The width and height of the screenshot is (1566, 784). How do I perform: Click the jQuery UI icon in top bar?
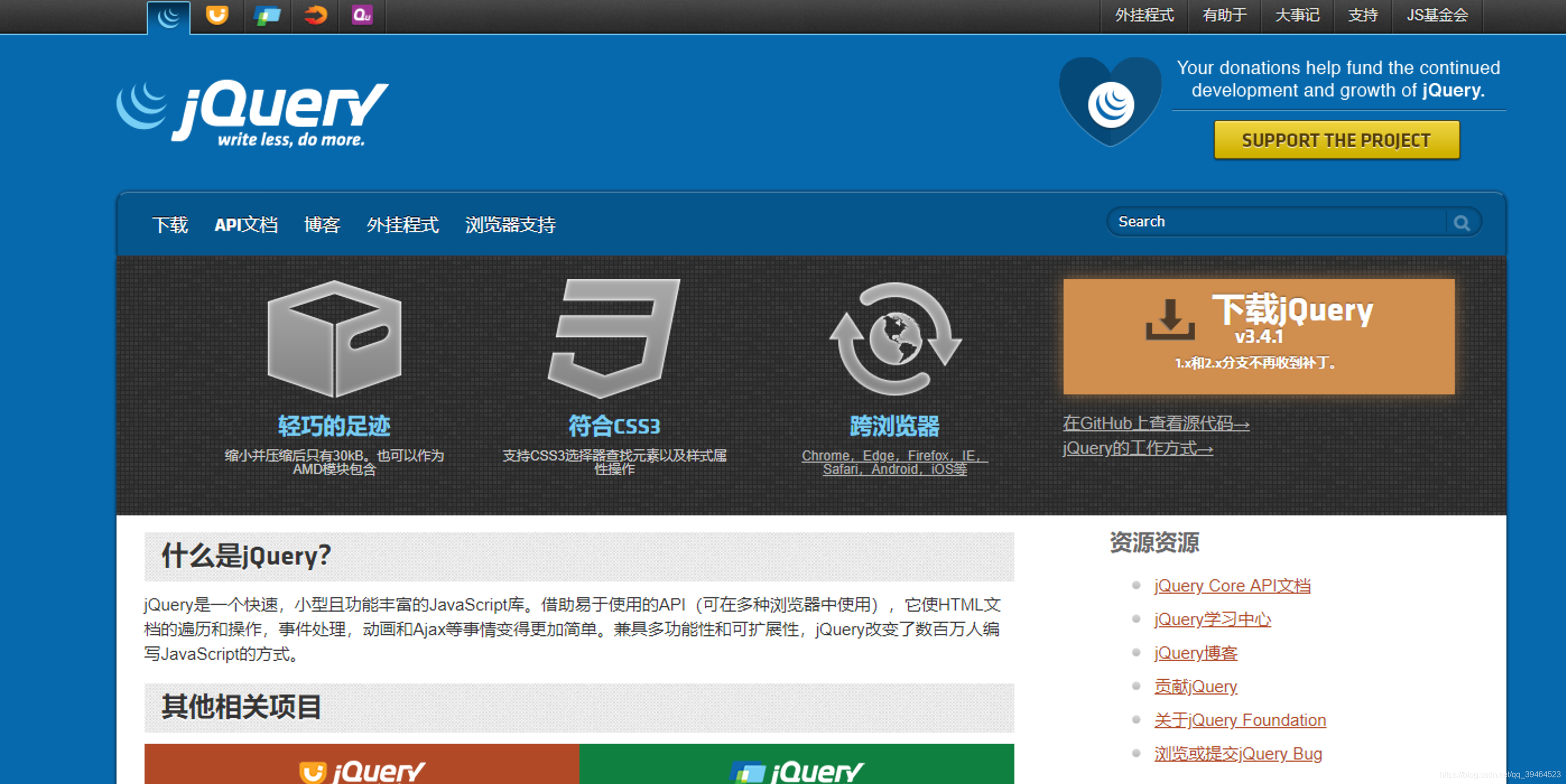pyautogui.click(x=217, y=15)
